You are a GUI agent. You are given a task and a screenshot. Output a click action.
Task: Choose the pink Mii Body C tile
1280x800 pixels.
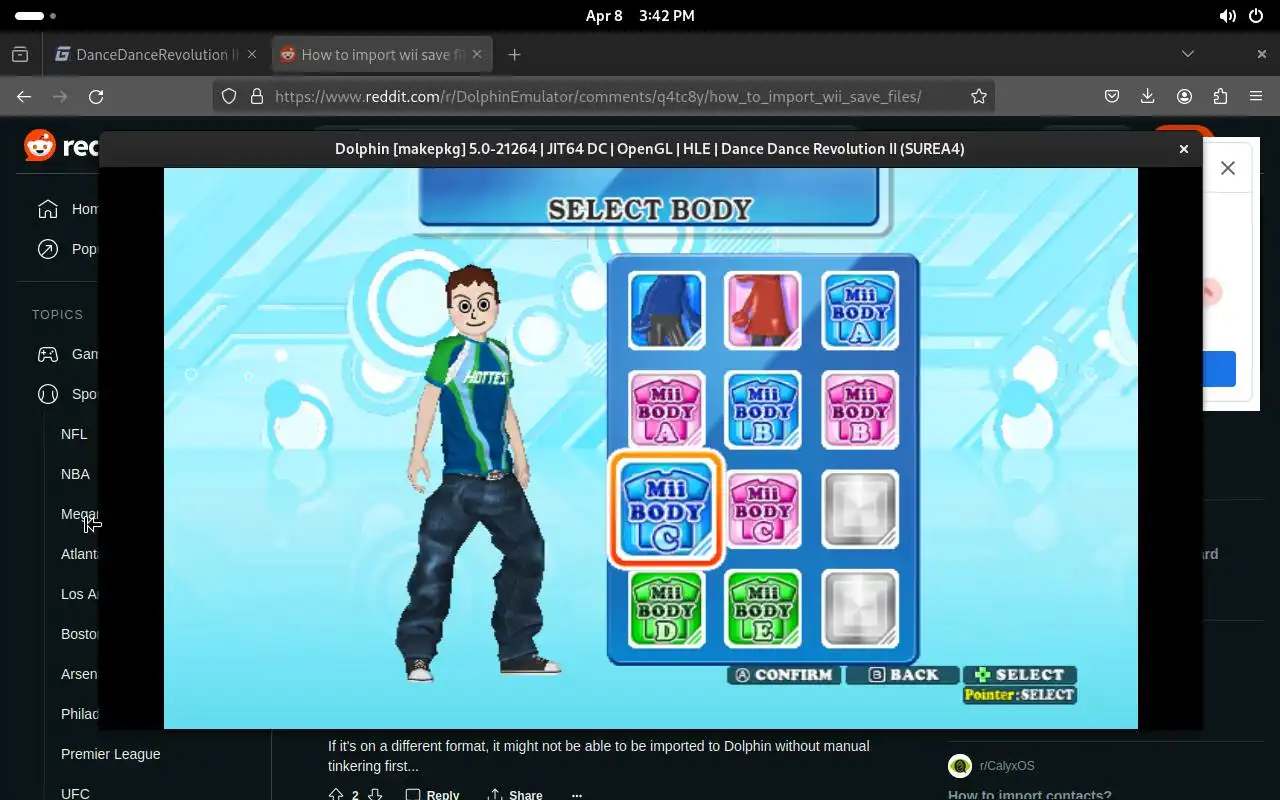pyautogui.click(x=763, y=509)
